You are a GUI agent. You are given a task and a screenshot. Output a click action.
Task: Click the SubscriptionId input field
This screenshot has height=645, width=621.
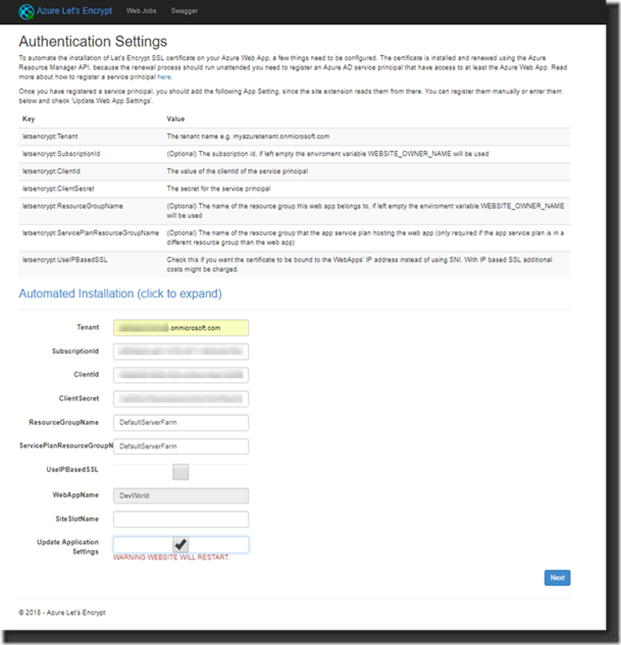(181, 351)
